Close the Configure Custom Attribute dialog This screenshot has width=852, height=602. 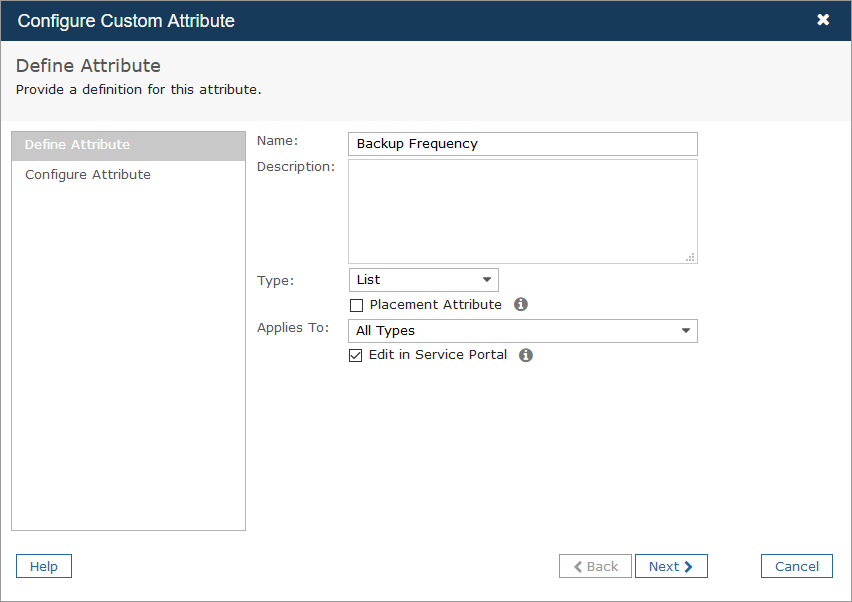[x=823, y=20]
